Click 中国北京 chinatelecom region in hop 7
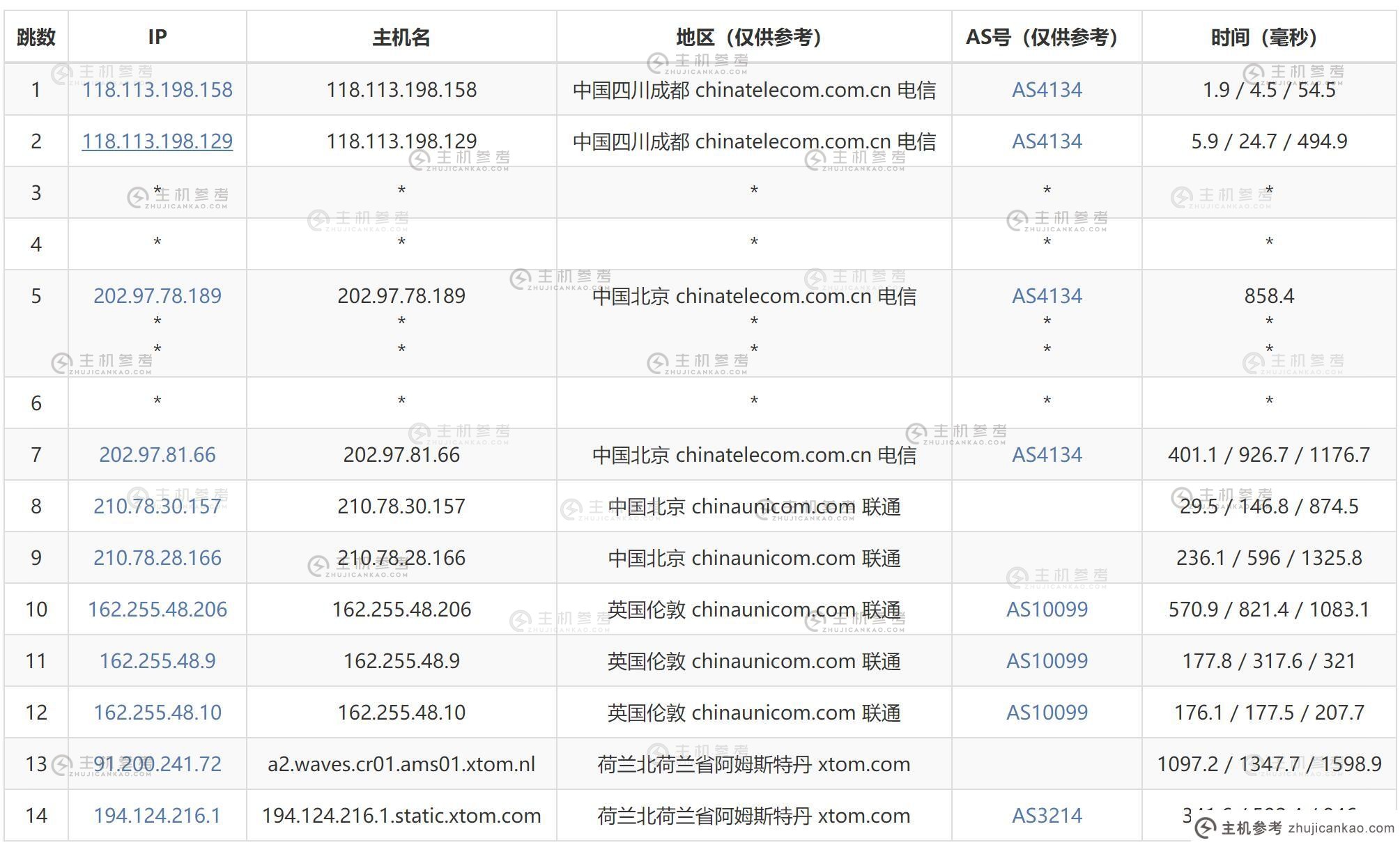The width and height of the screenshot is (1400, 845). coord(754,455)
